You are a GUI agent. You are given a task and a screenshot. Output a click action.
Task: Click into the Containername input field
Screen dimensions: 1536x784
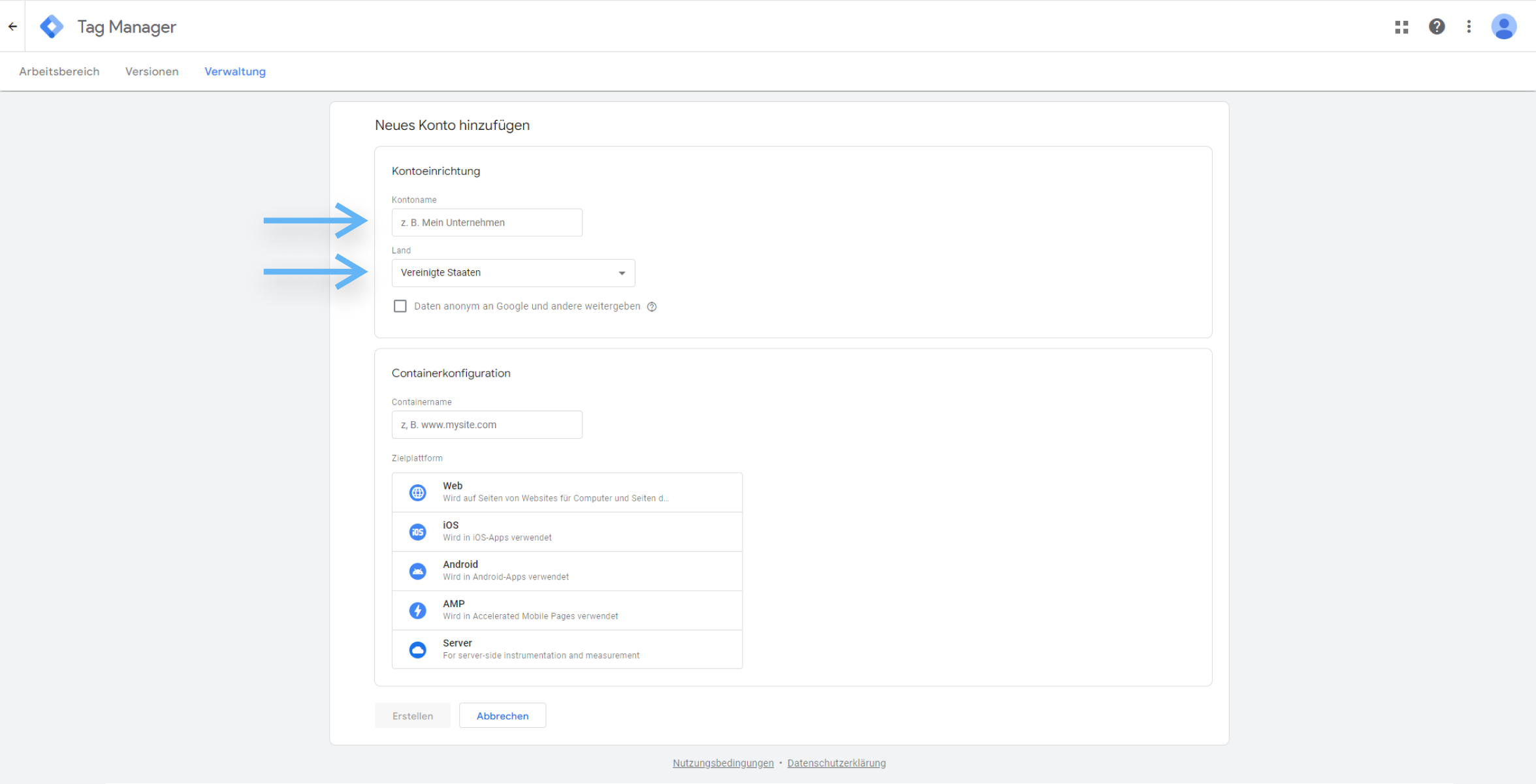(487, 424)
